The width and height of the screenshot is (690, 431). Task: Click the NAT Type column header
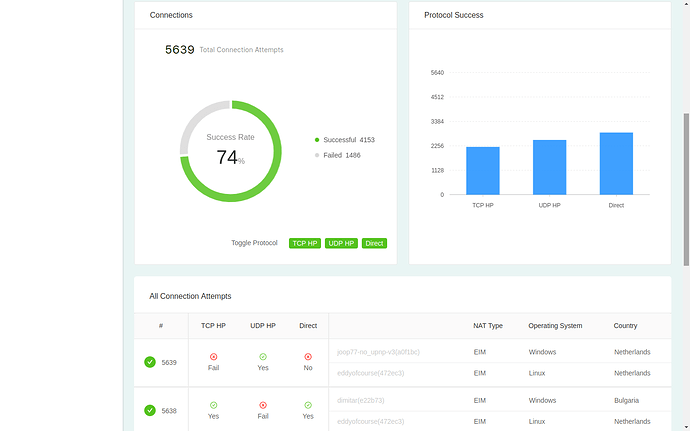tap(488, 326)
